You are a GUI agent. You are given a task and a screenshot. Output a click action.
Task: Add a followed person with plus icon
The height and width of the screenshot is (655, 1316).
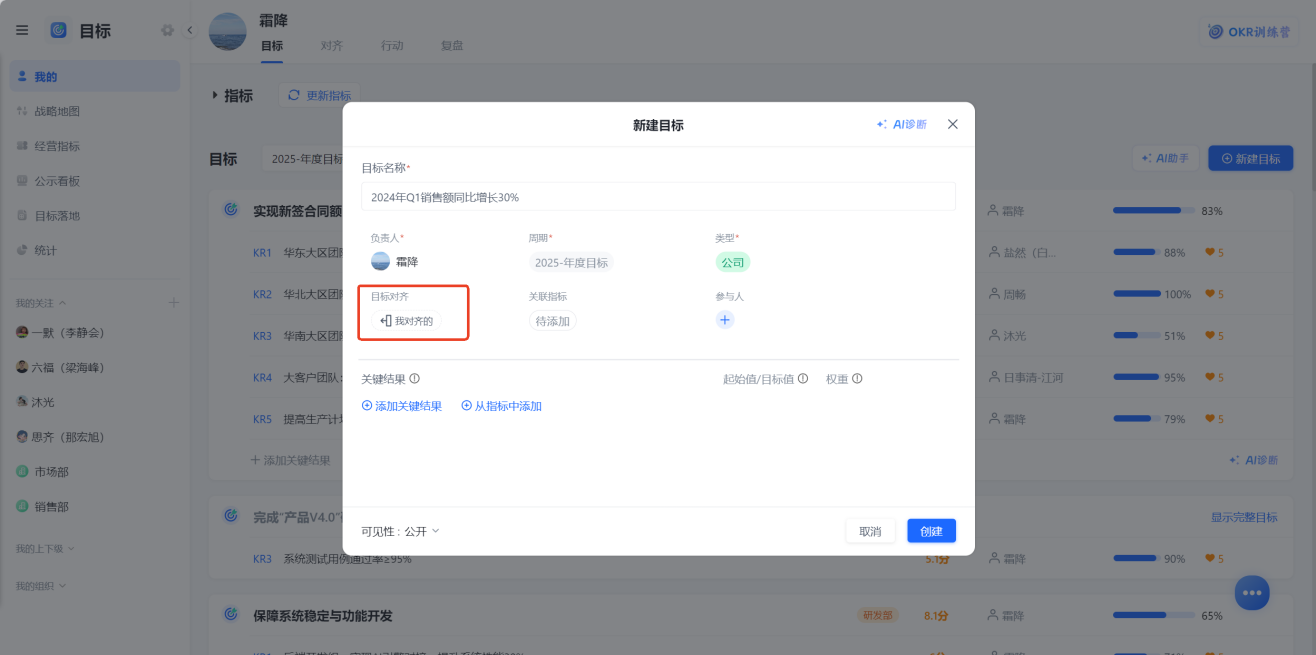(173, 302)
